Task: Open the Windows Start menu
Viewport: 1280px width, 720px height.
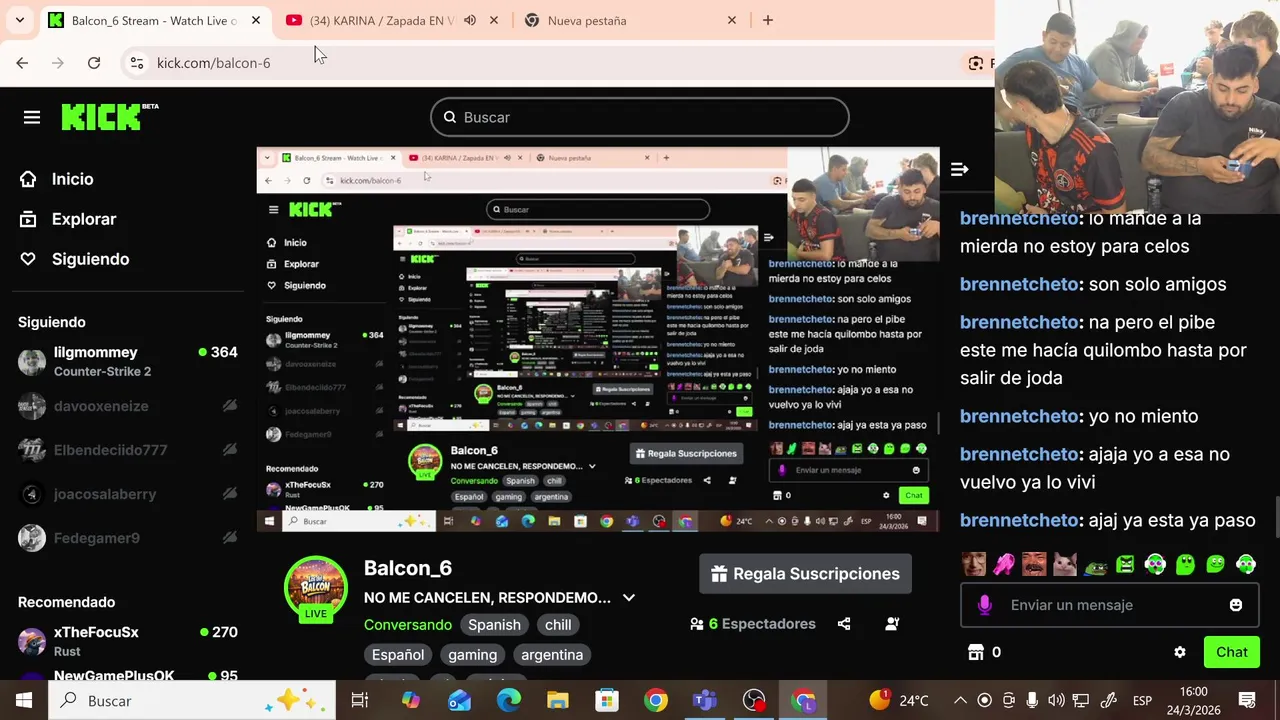Action: (x=24, y=700)
